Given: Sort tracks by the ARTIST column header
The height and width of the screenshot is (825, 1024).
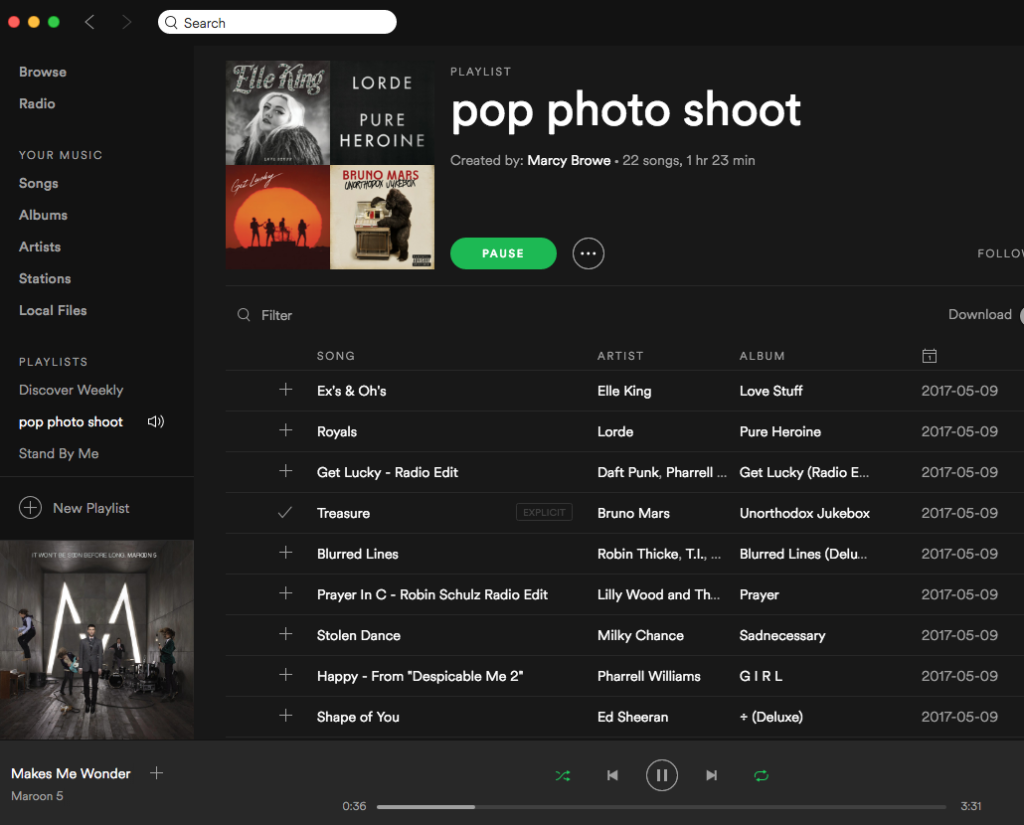Looking at the screenshot, I should coord(620,356).
